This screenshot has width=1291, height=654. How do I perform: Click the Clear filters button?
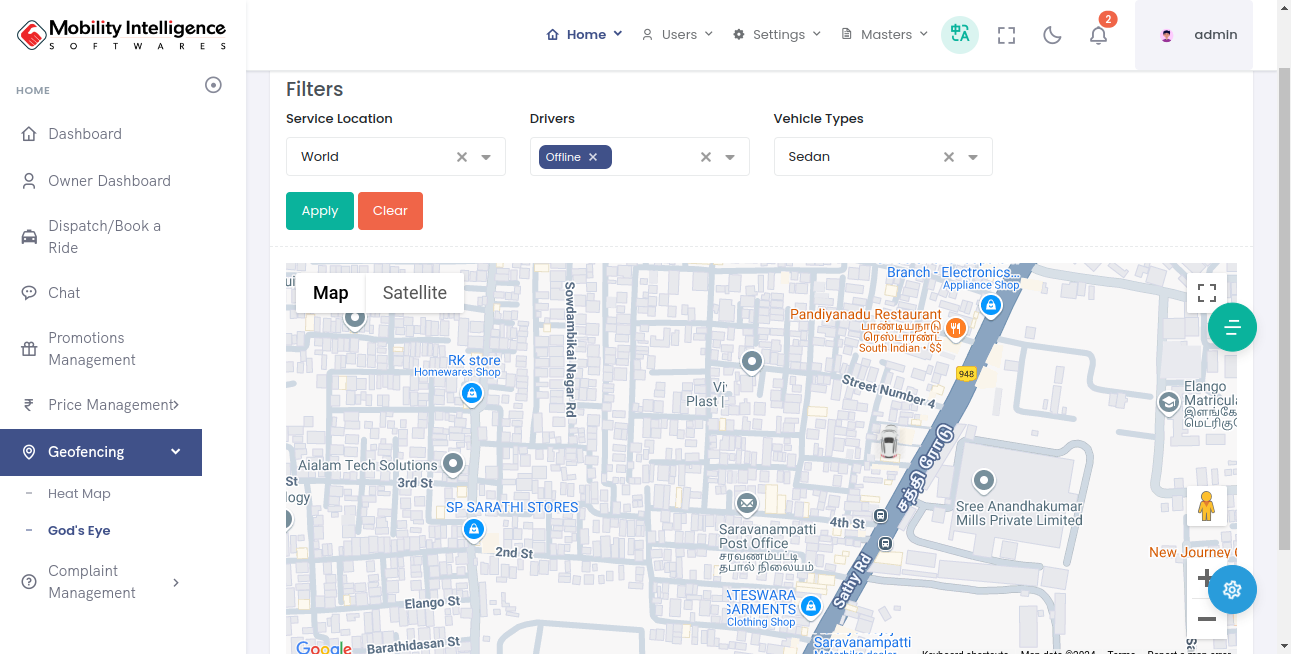[x=390, y=211]
